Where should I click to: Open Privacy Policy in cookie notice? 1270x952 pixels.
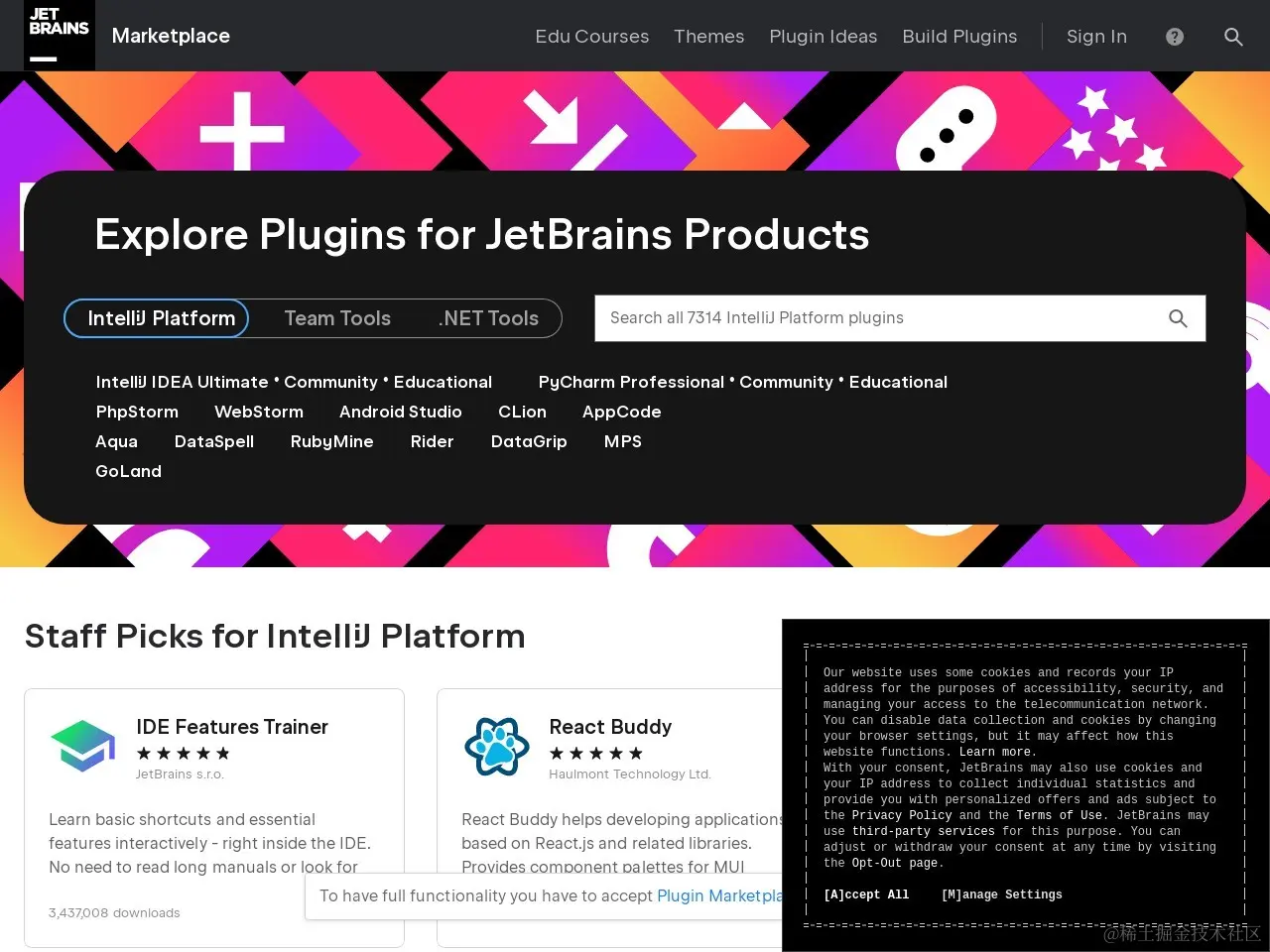(902, 815)
